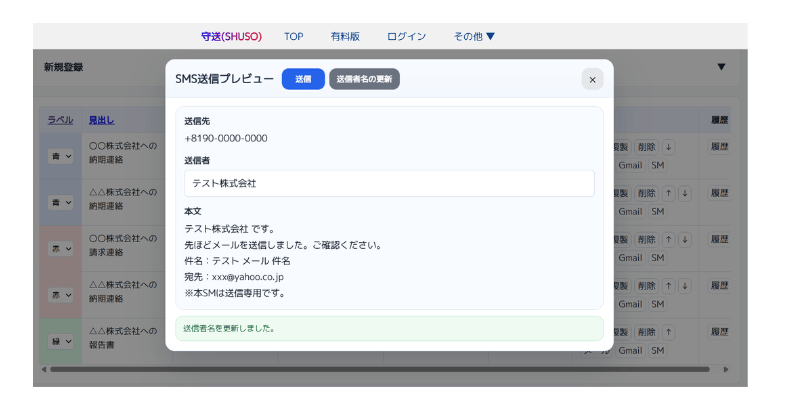Click SM button in 青 △△株式会社への納期連絡 row
The image size is (800, 400).
click(658, 212)
